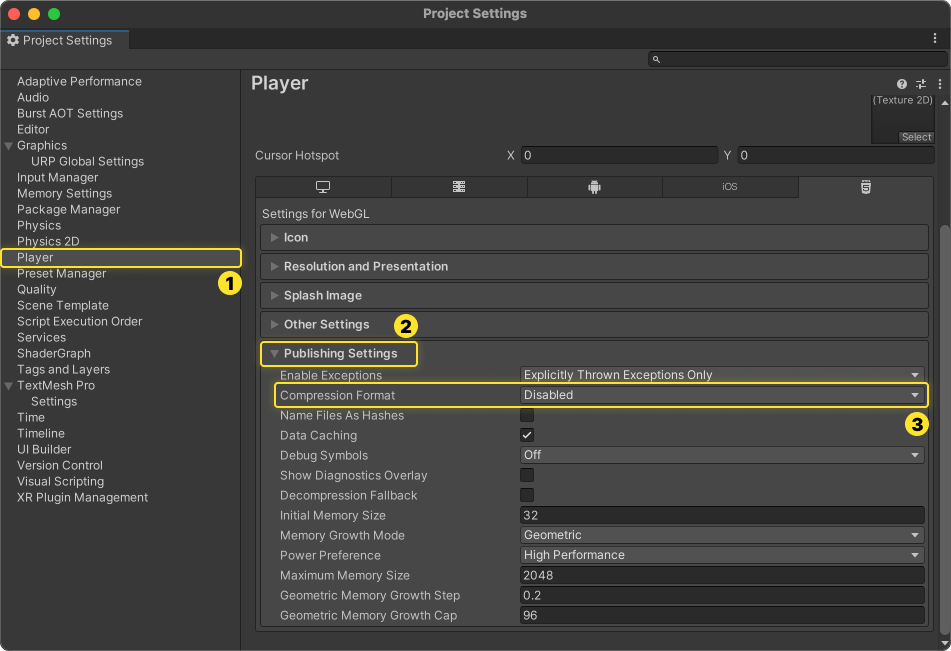Select Script Execution Order
951x651 pixels.
[79, 322]
